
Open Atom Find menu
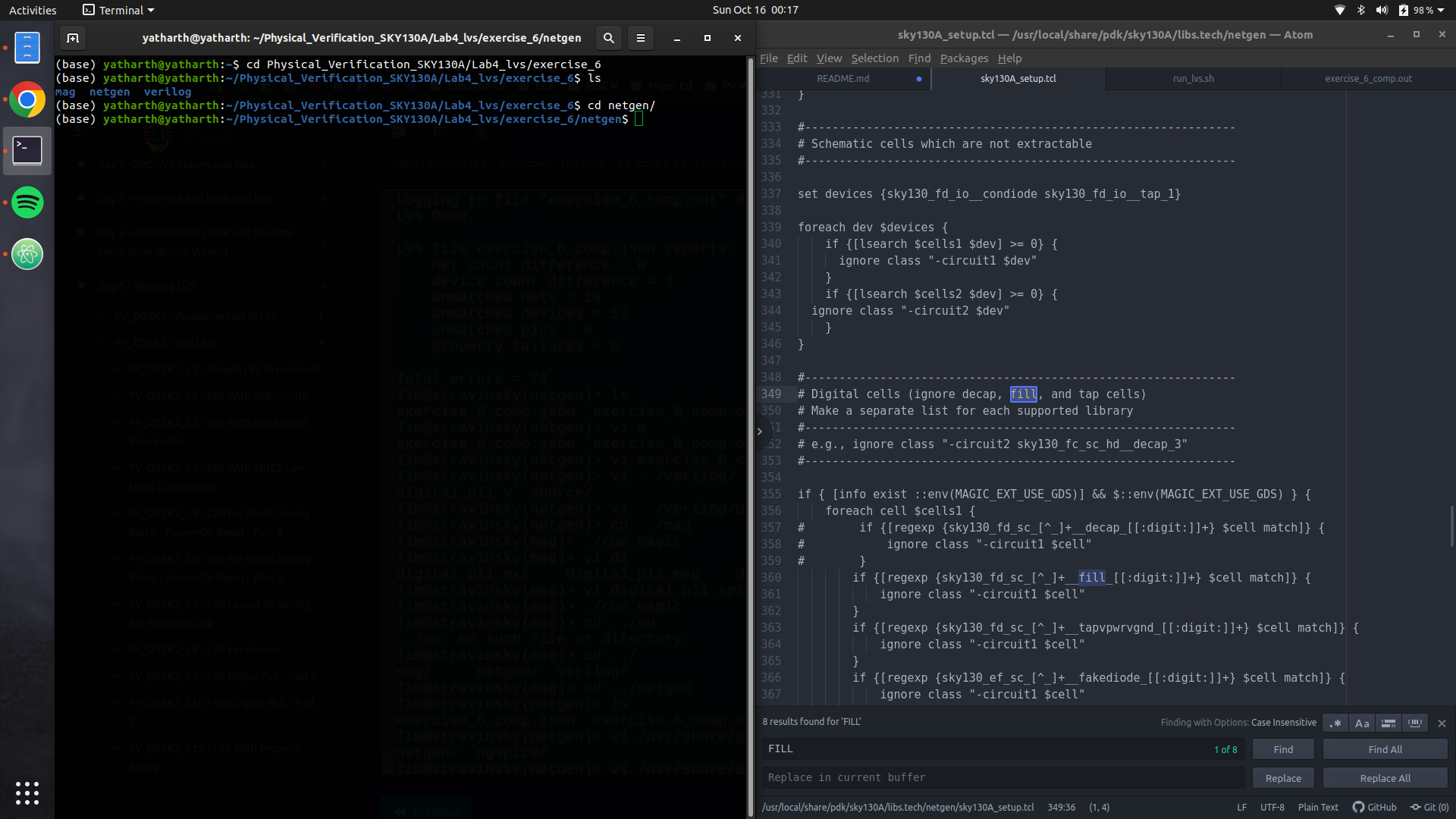point(919,58)
